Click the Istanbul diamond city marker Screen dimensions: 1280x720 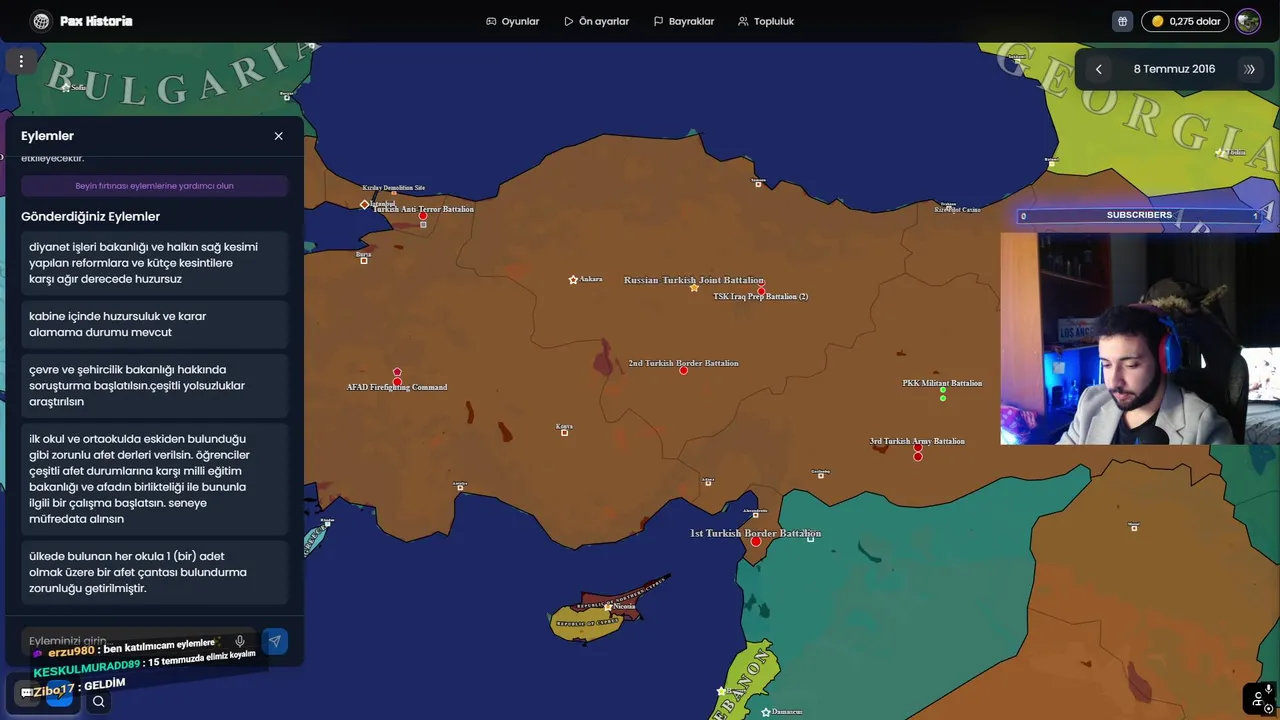coord(365,204)
